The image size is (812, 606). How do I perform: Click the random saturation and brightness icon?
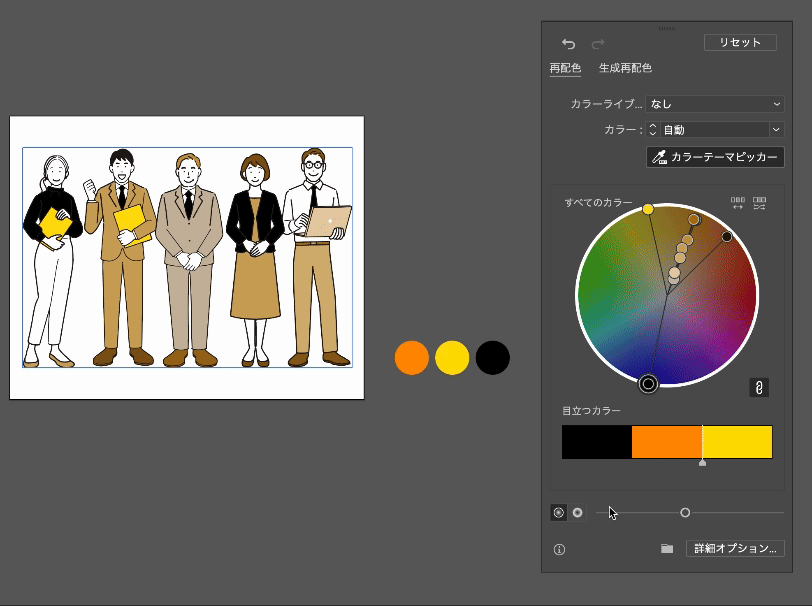coord(760,203)
